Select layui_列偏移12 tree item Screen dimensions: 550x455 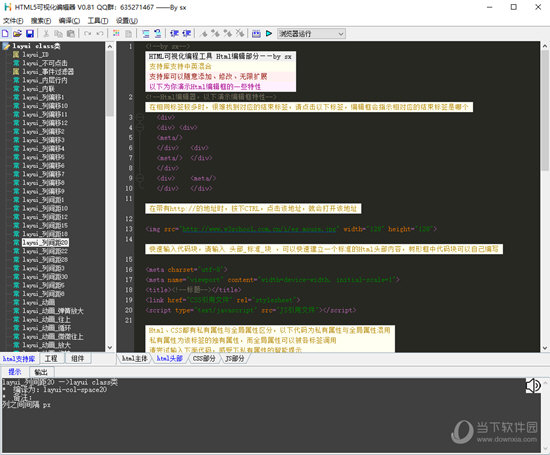point(45,123)
